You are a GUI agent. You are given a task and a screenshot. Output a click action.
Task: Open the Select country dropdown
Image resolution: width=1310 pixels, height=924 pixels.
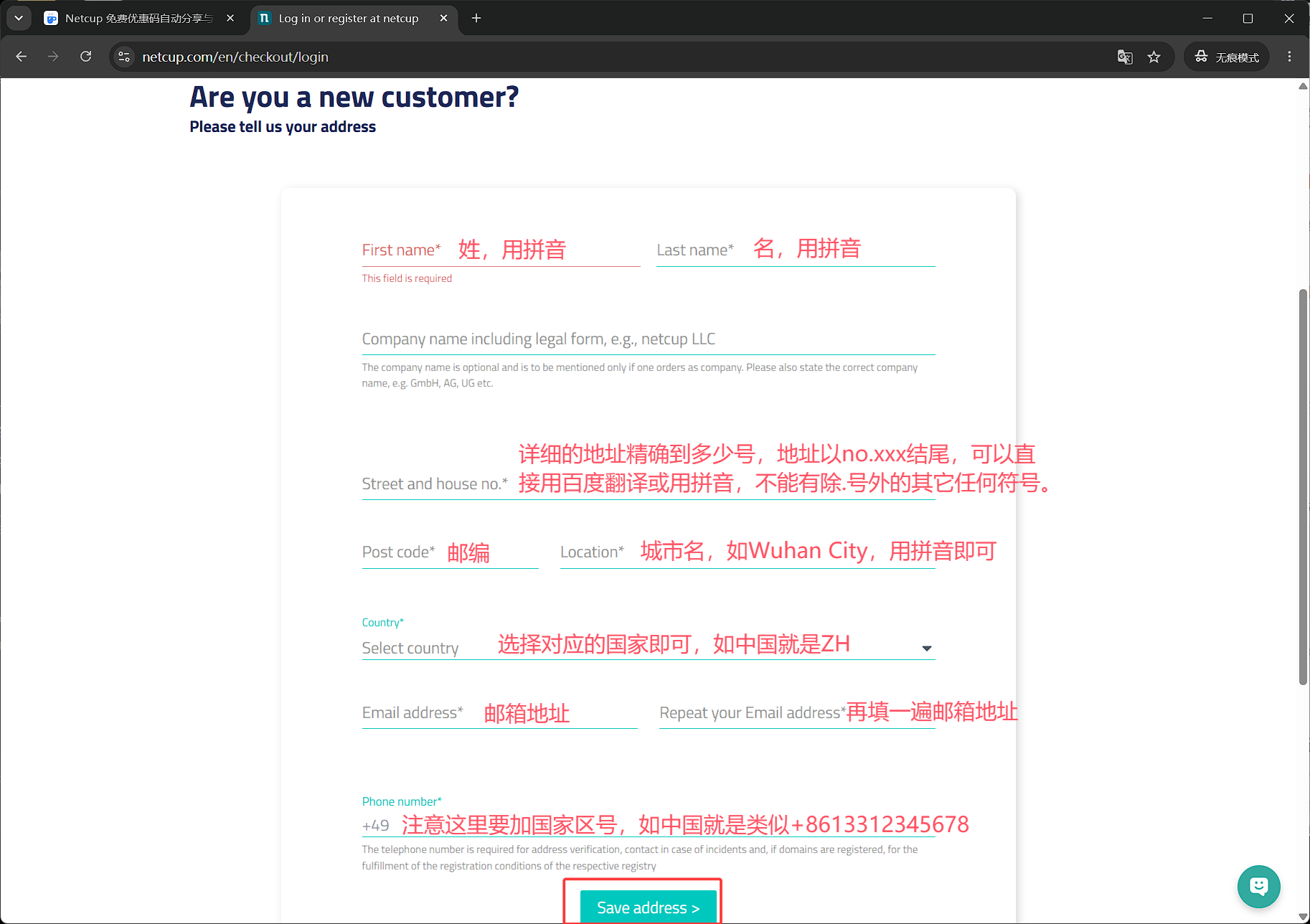click(x=648, y=647)
